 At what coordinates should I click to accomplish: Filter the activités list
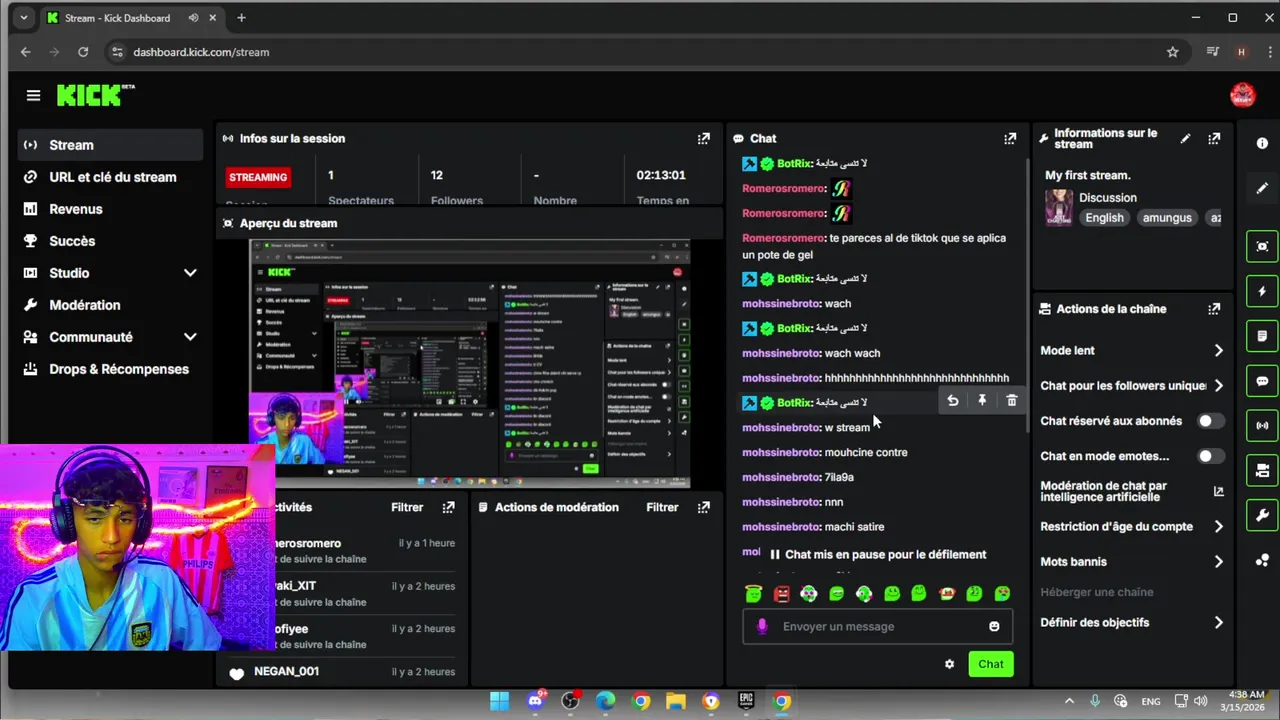pos(407,507)
